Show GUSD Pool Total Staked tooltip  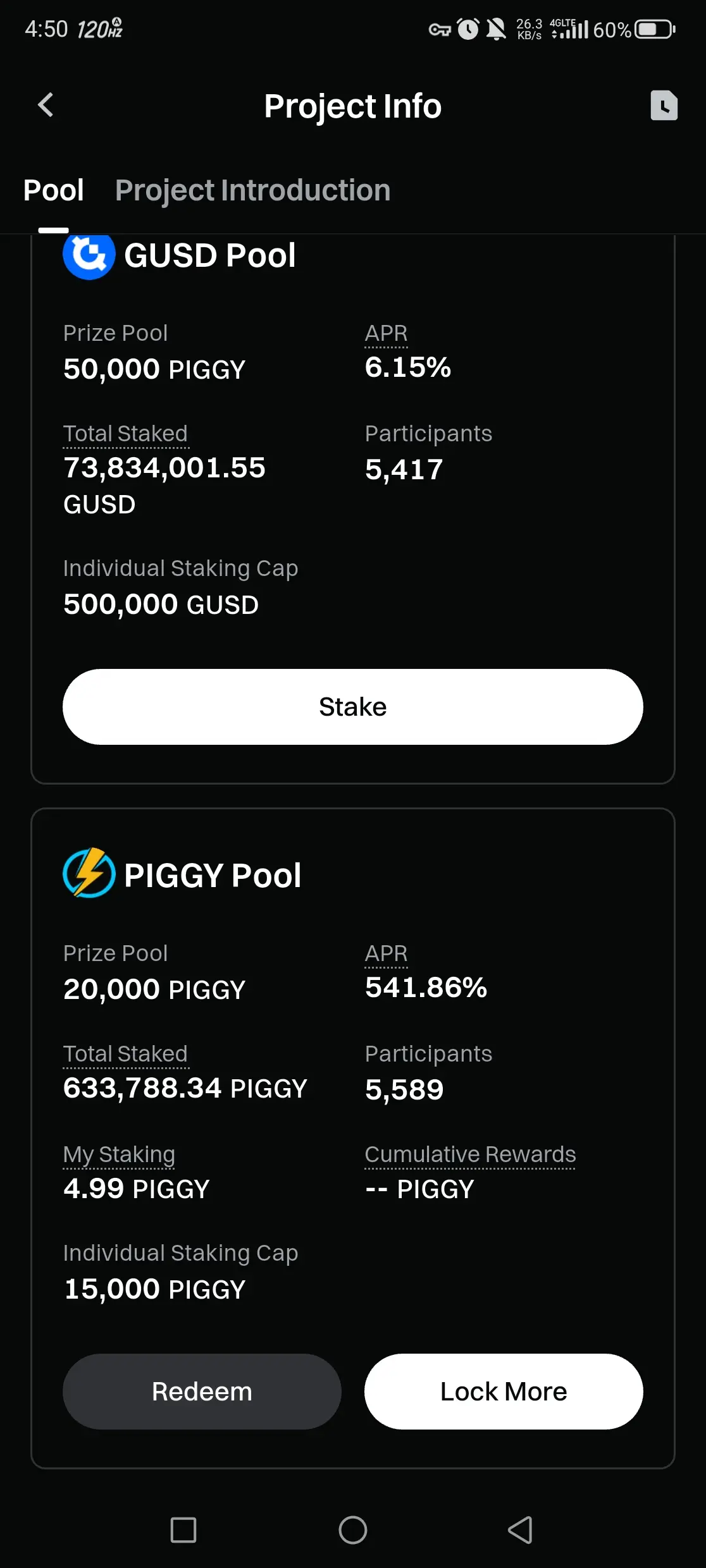pyautogui.click(x=125, y=434)
